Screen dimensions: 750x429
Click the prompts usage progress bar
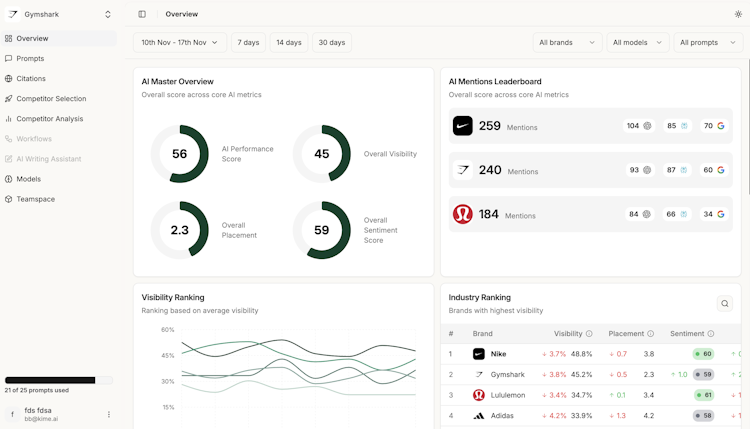59,380
